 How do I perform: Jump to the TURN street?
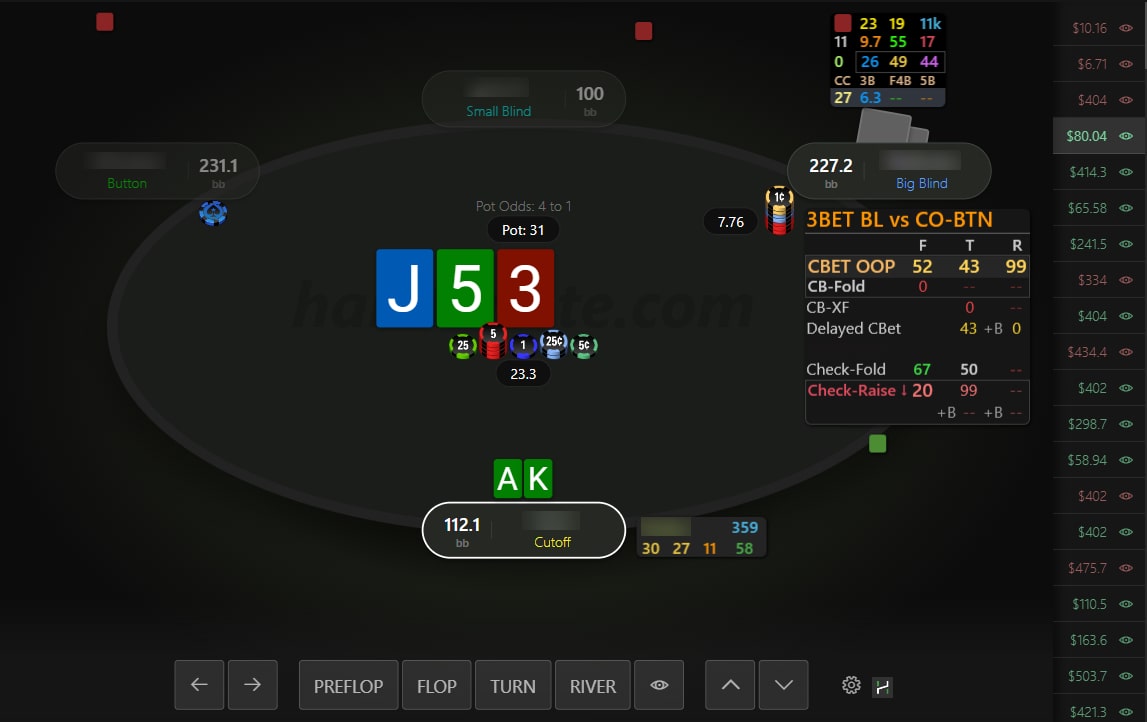tap(513, 685)
